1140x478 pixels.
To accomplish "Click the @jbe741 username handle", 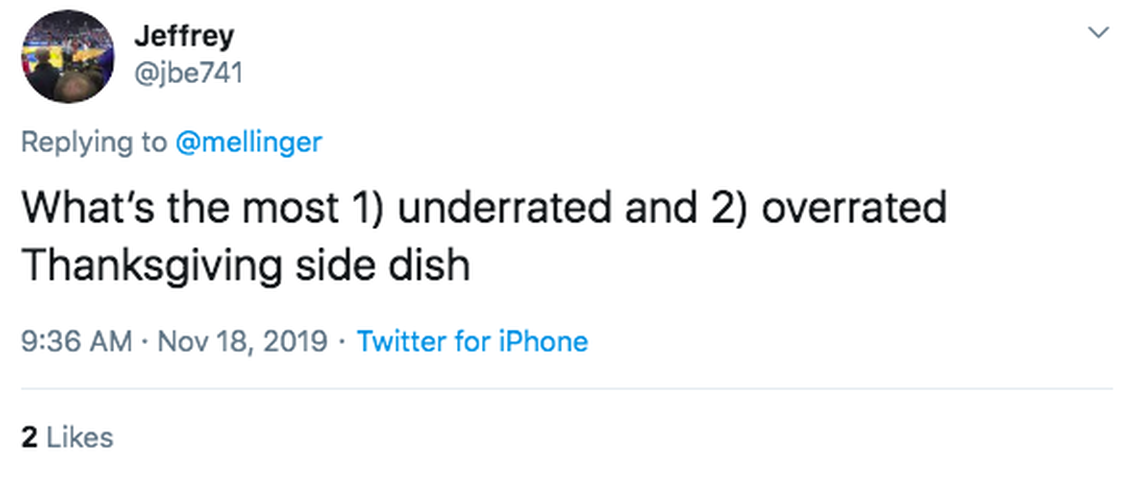I will [188, 73].
